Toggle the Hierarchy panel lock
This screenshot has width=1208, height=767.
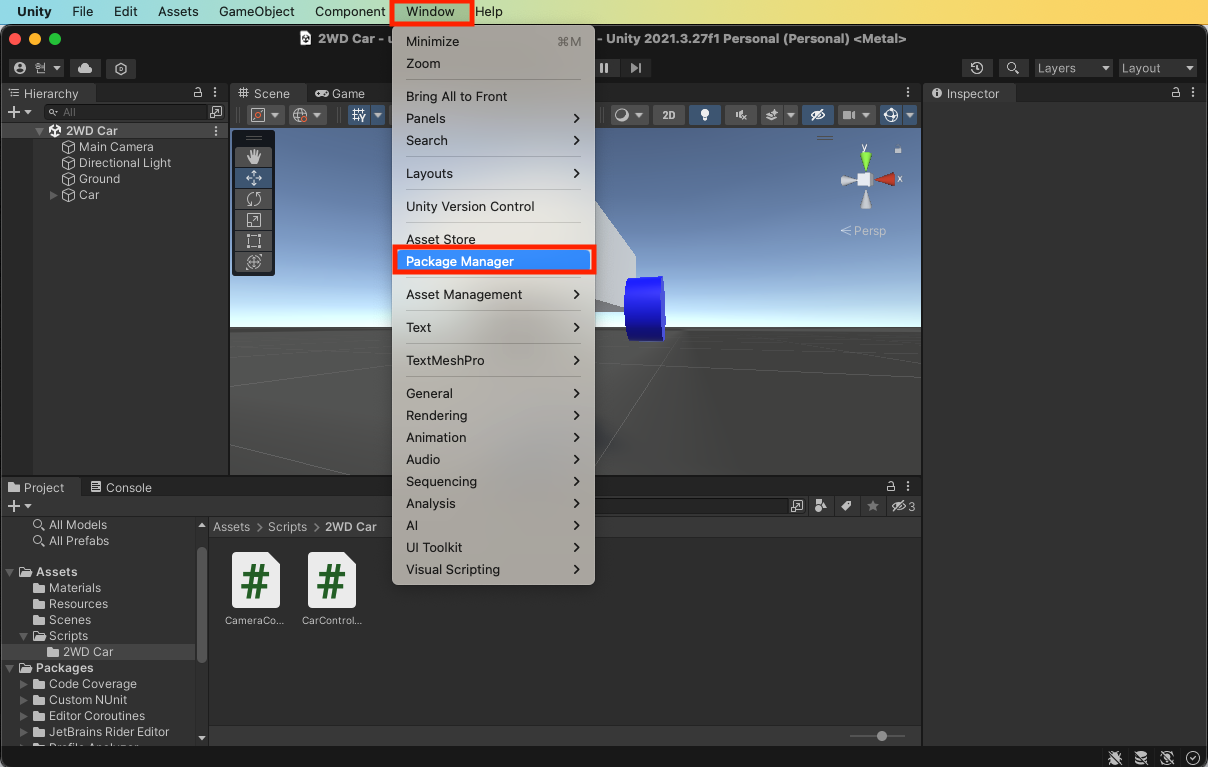tap(198, 92)
